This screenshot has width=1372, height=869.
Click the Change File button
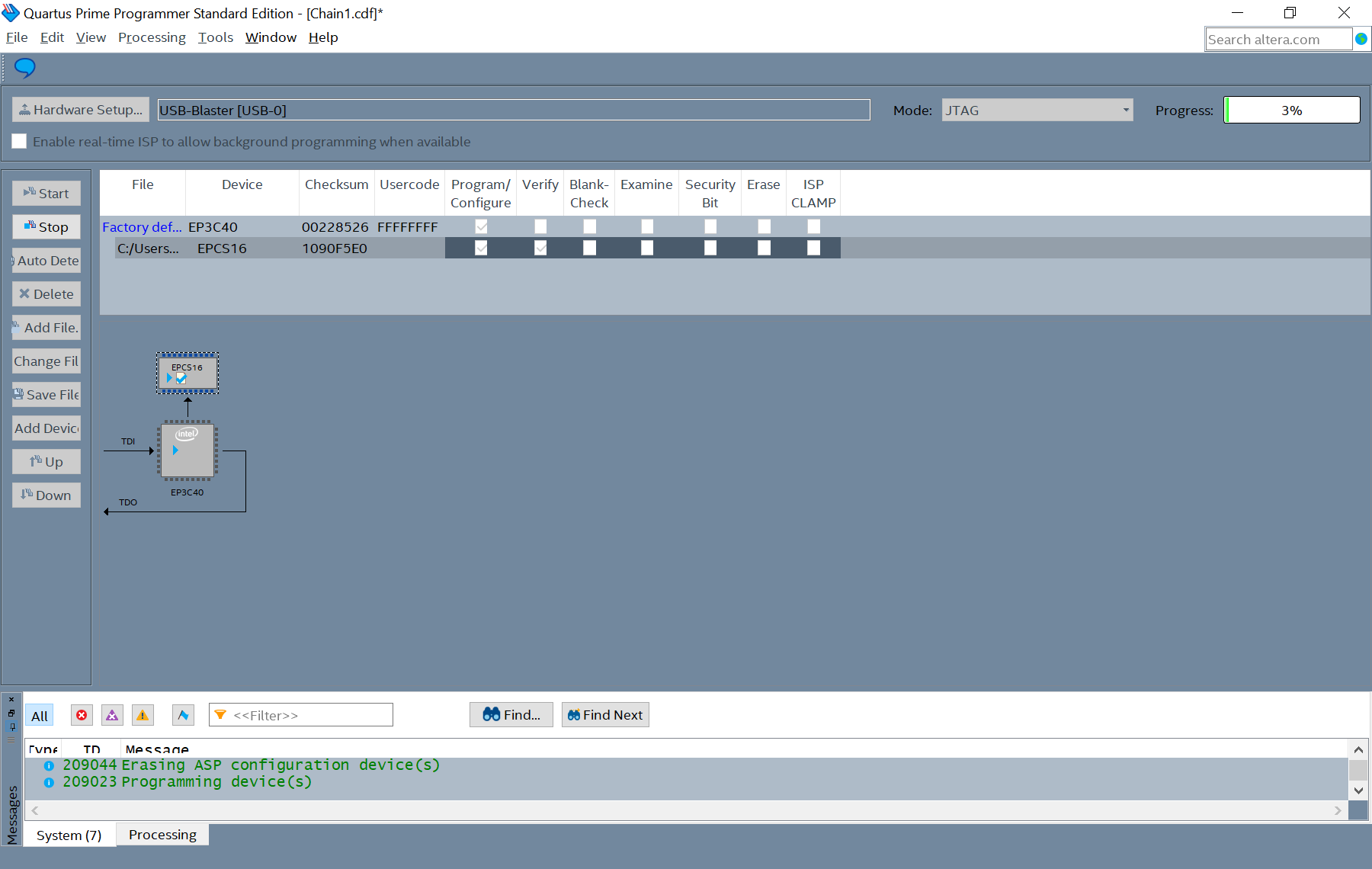(46, 361)
